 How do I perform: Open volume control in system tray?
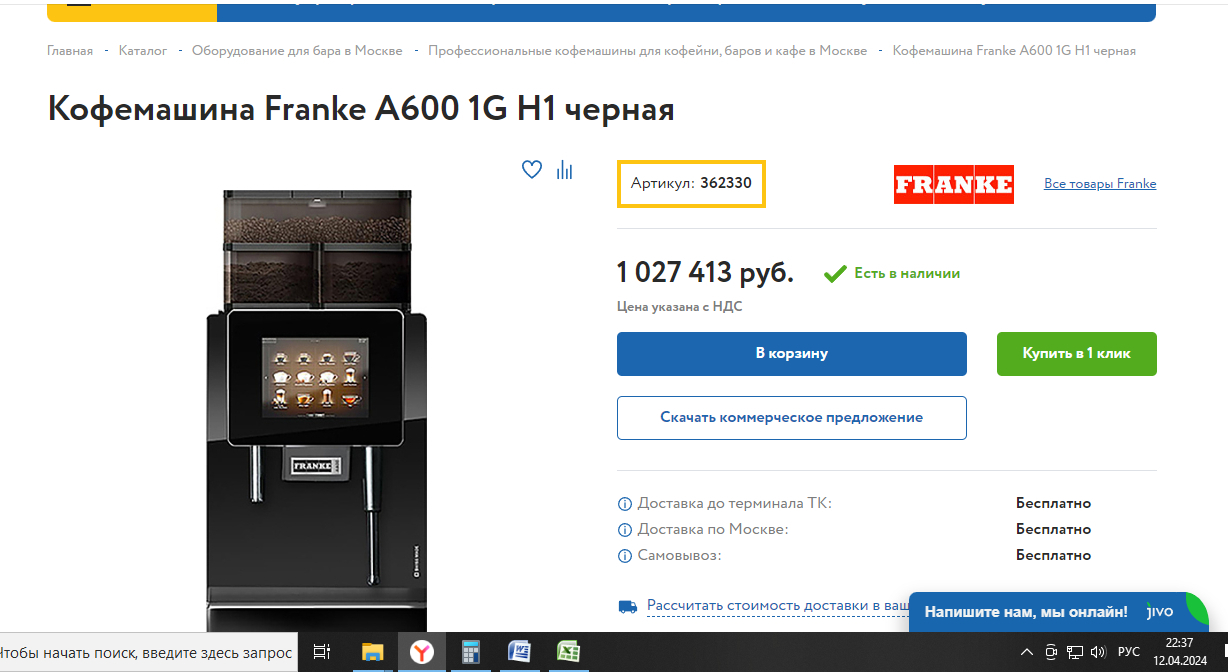[1098, 652]
